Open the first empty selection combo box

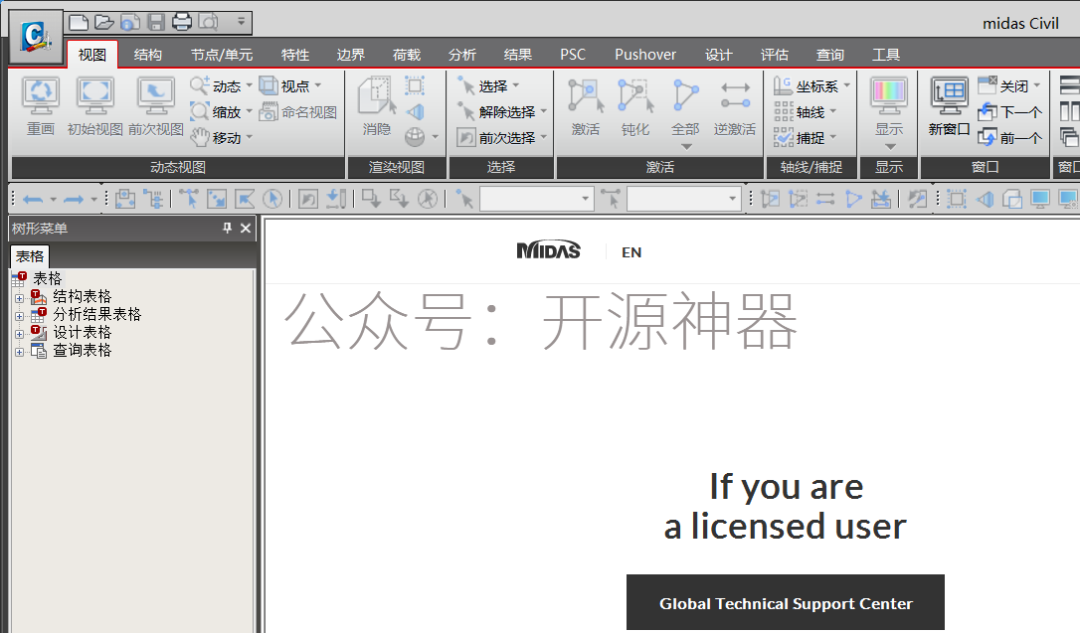[536, 199]
